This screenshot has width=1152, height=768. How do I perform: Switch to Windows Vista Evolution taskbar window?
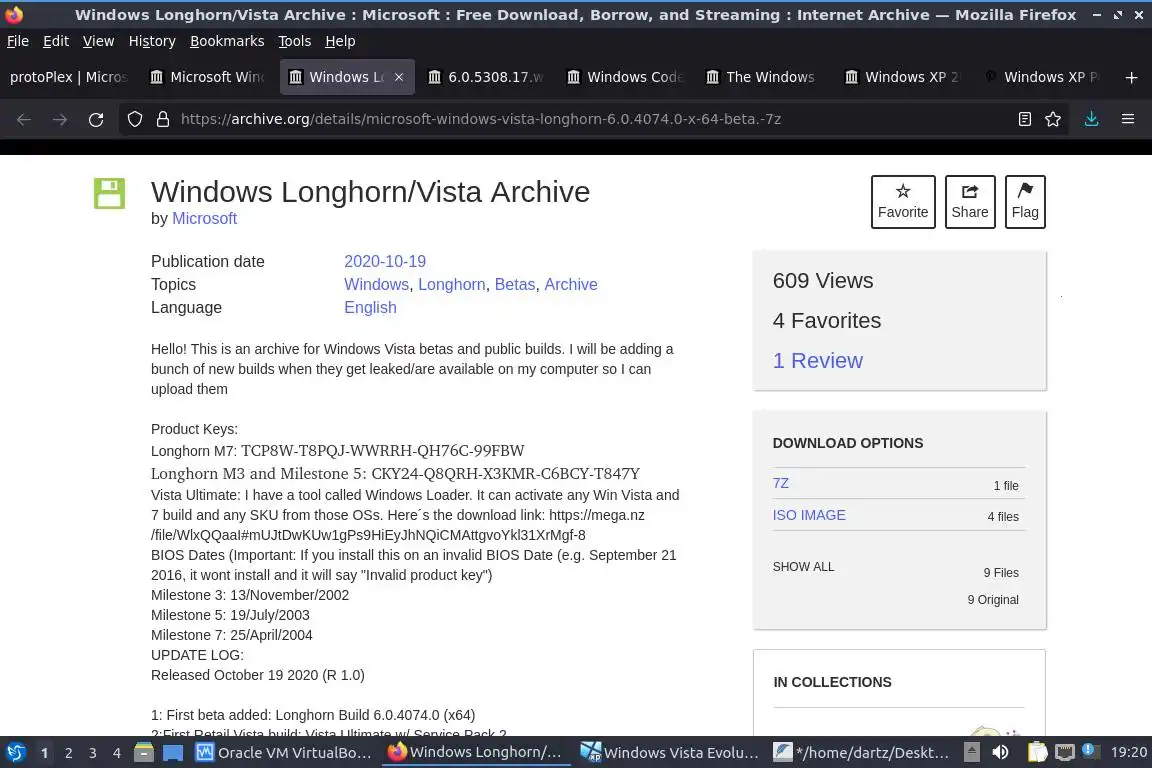[671, 753]
